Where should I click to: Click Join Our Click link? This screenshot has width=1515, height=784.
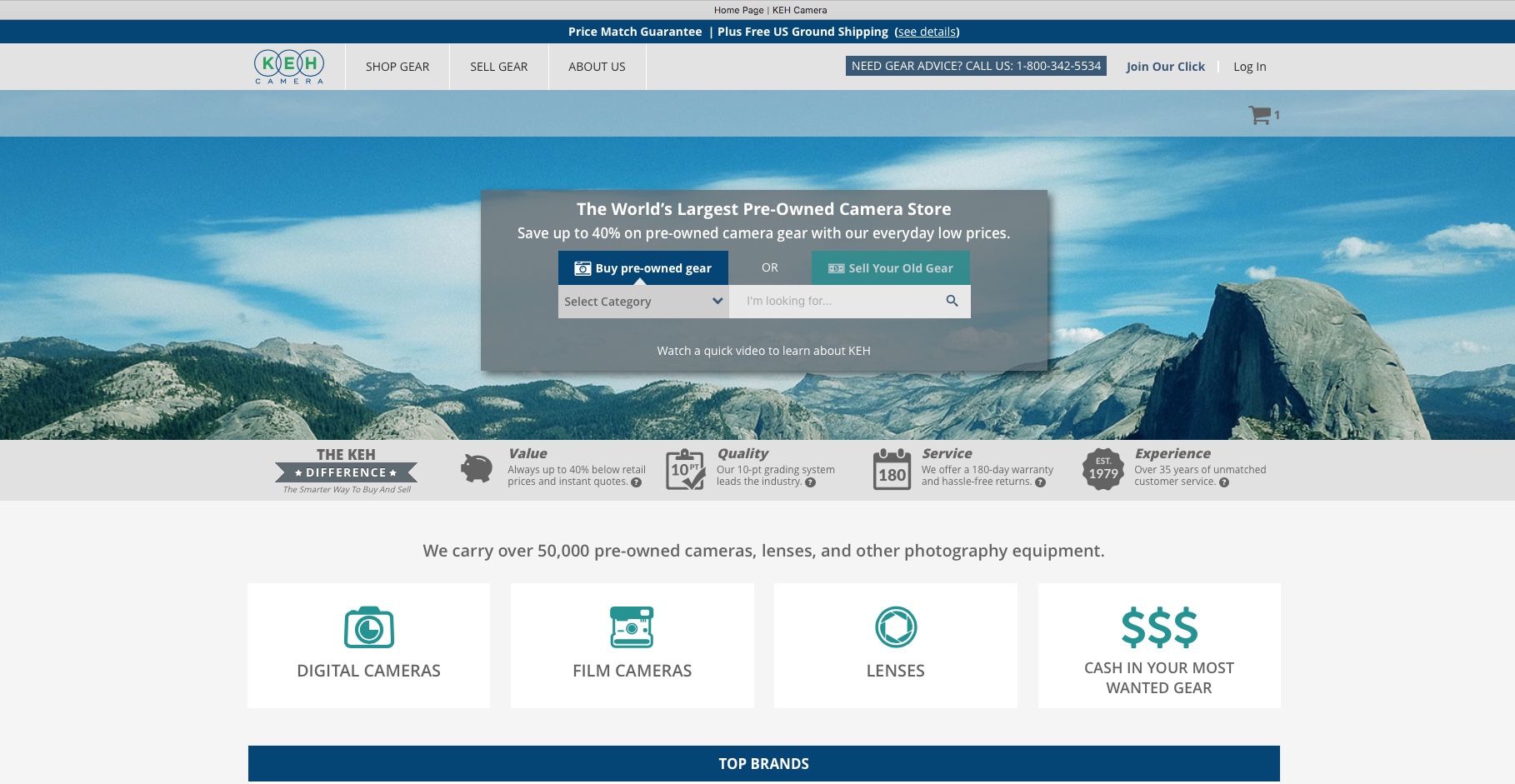1165,67
